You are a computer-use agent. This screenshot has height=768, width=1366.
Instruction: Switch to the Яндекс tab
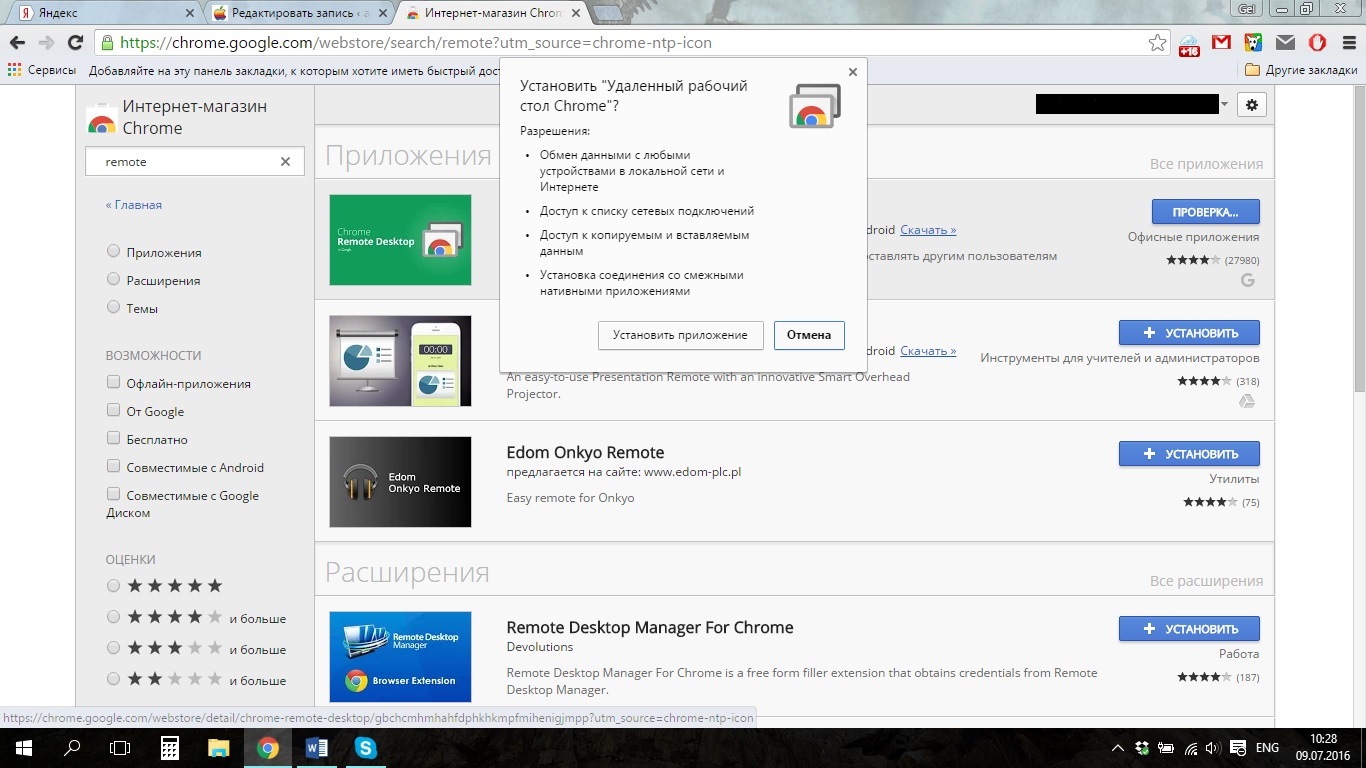(107, 13)
